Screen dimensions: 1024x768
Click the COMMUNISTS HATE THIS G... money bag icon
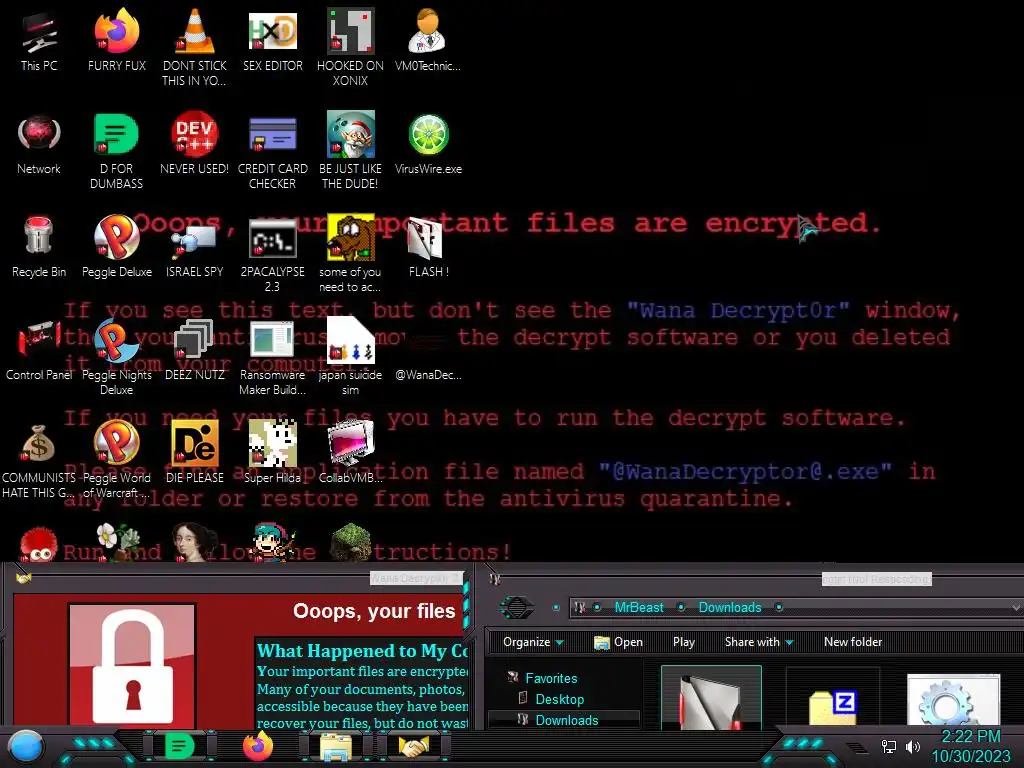point(39,460)
